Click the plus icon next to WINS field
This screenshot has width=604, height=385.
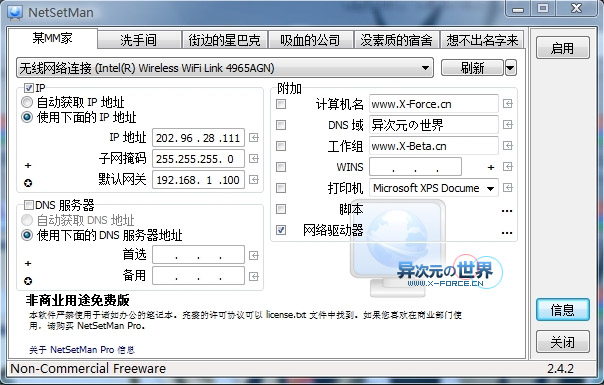[x=491, y=167]
